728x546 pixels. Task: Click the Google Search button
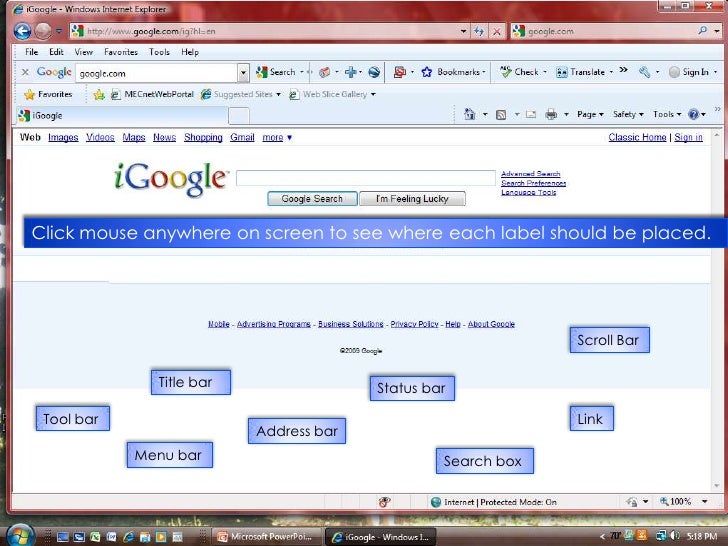pyautogui.click(x=312, y=199)
